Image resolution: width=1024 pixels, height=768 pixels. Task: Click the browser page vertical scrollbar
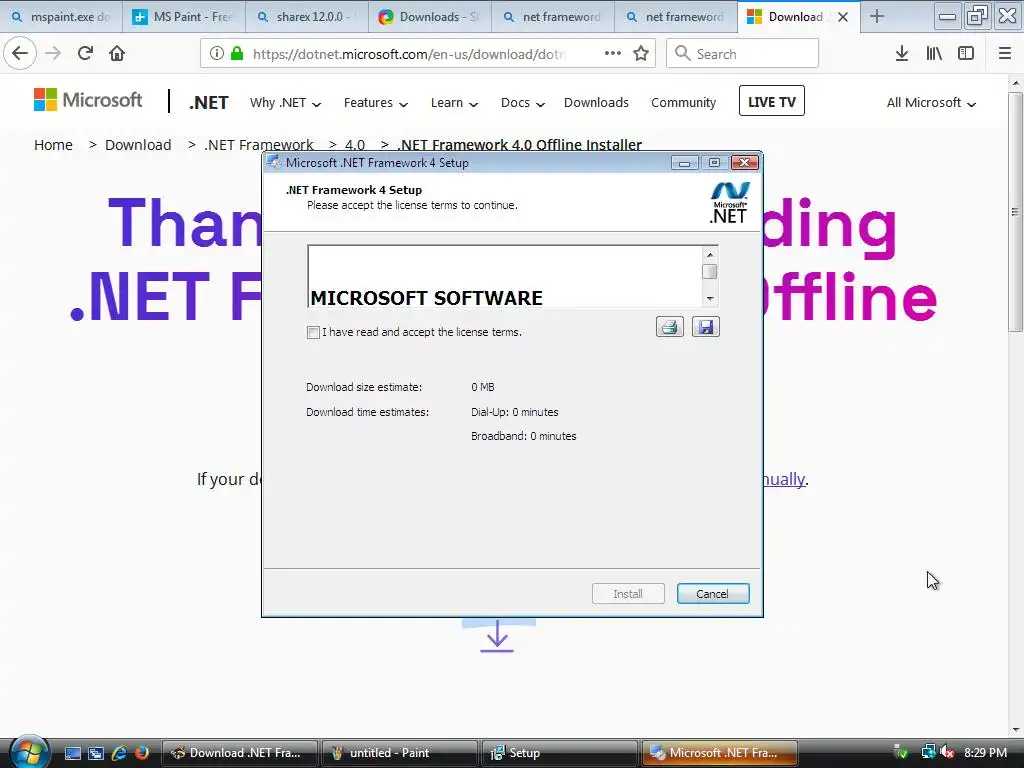coord(1015,211)
